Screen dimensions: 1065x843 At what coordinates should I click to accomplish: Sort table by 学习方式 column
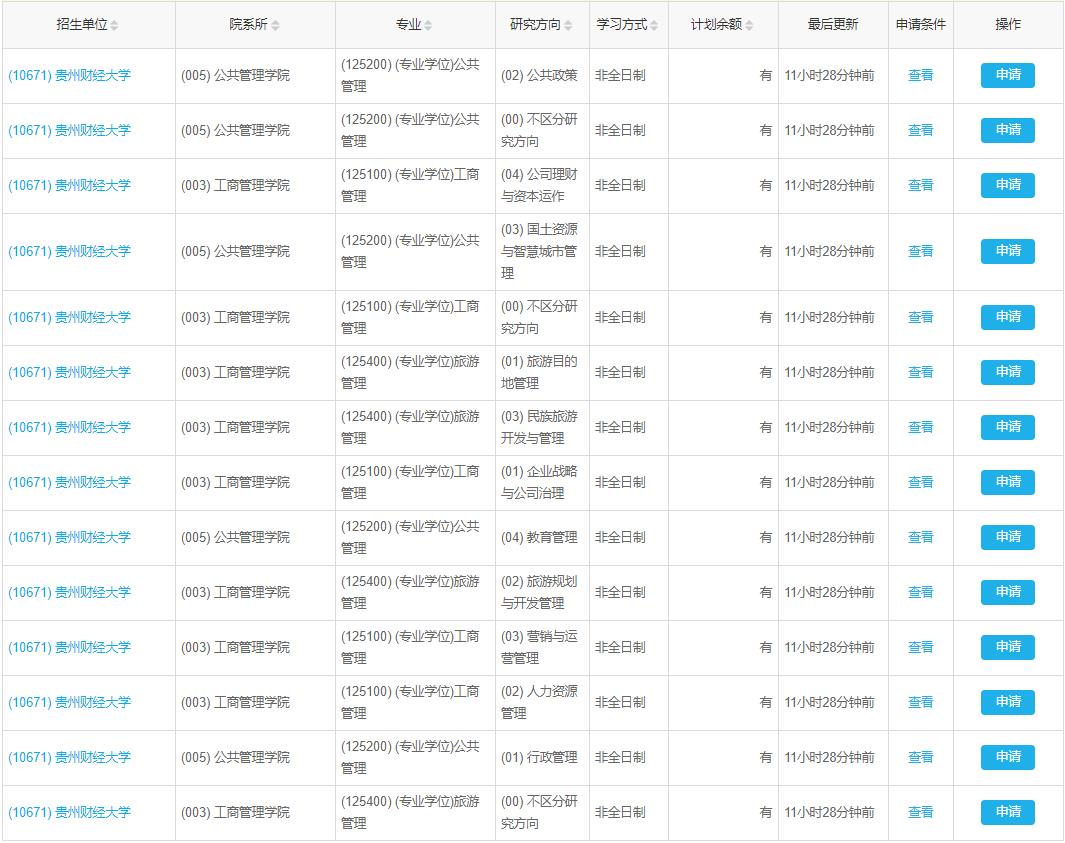(x=653, y=25)
